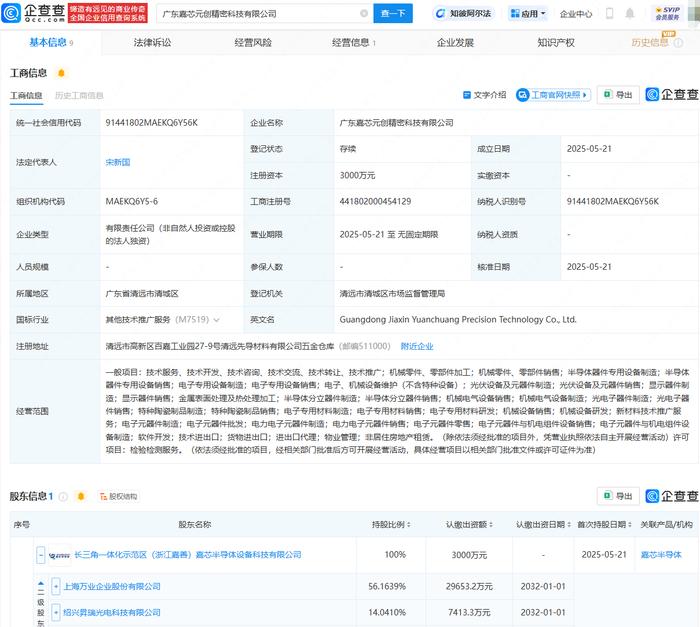Export 工商信息 with the 导出 button
Screen dimensions: 700x627
tap(618, 95)
